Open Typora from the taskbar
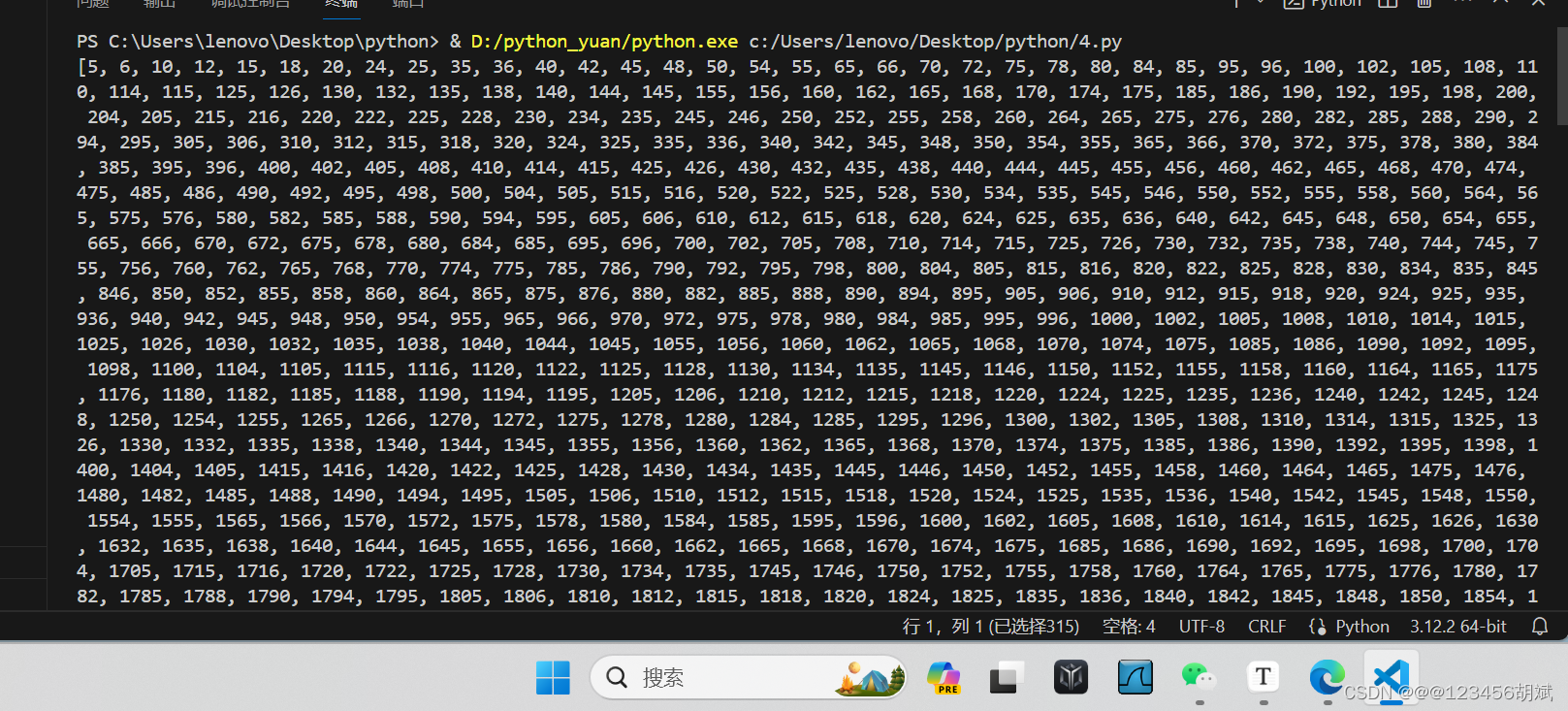The image size is (1568, 711). click(x=1263, y=676)
